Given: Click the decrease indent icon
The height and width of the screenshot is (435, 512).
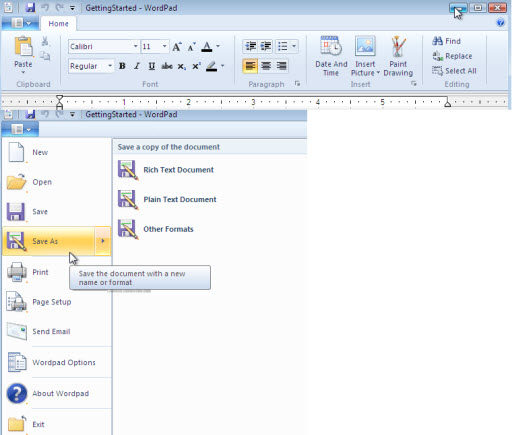Looking at the screenshot, I should click(x=251, y=46).
